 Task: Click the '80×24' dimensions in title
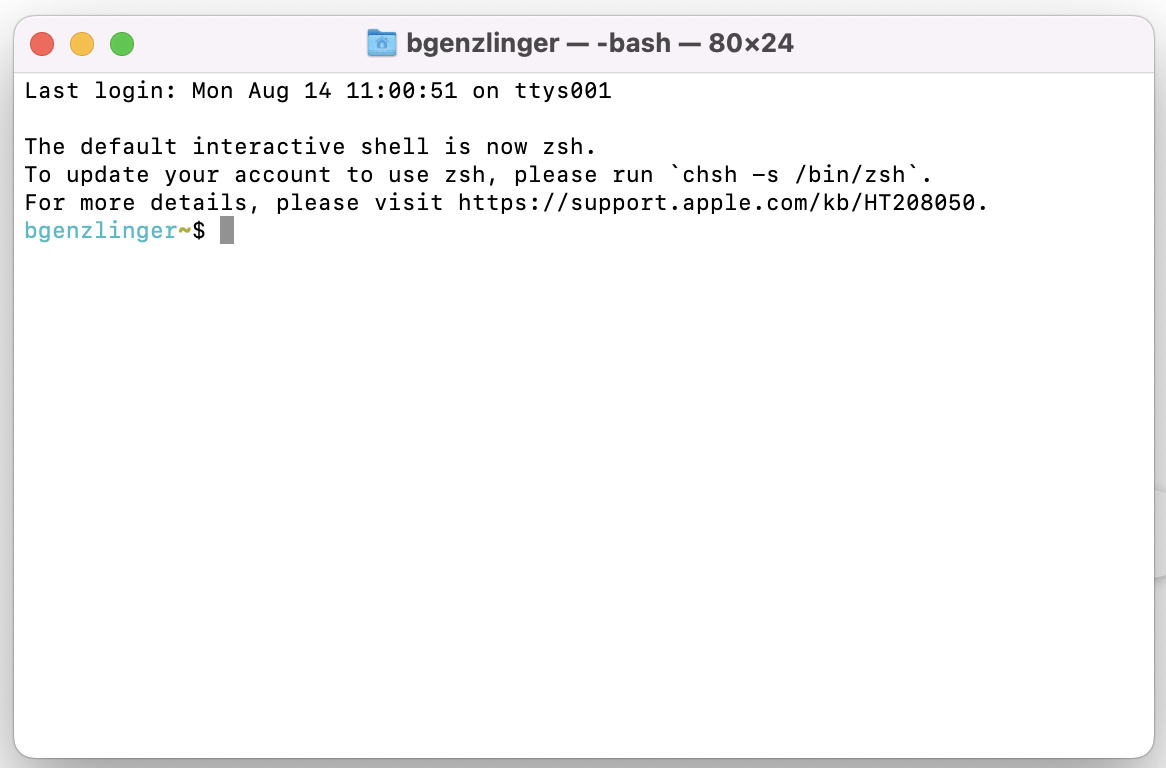751,43
